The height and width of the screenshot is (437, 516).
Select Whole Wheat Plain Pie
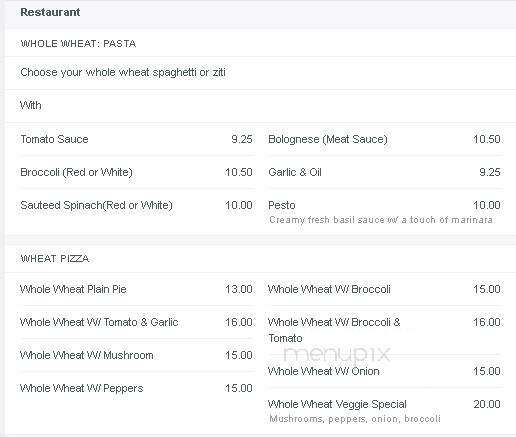click(73, 289)
